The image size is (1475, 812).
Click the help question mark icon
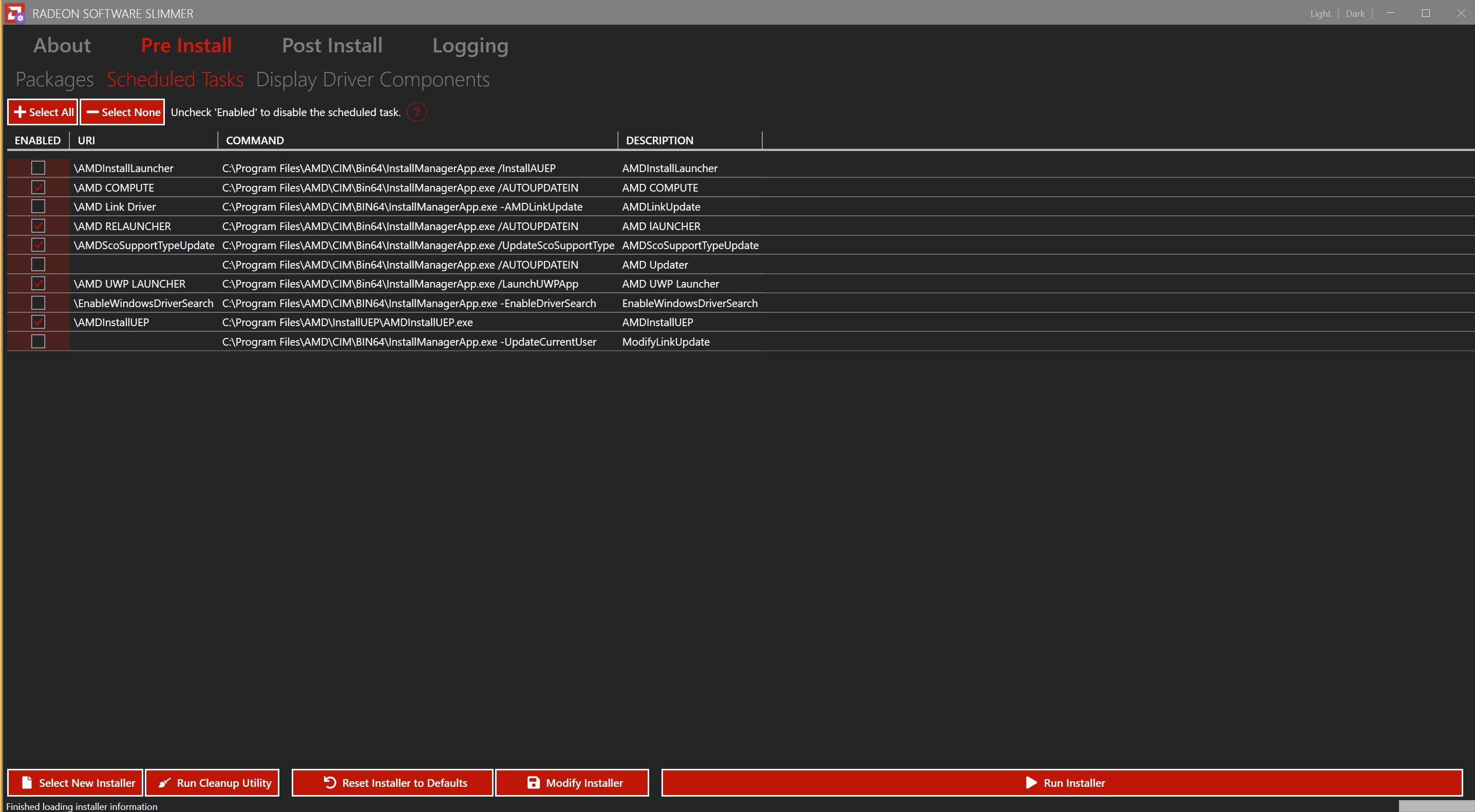417,112
